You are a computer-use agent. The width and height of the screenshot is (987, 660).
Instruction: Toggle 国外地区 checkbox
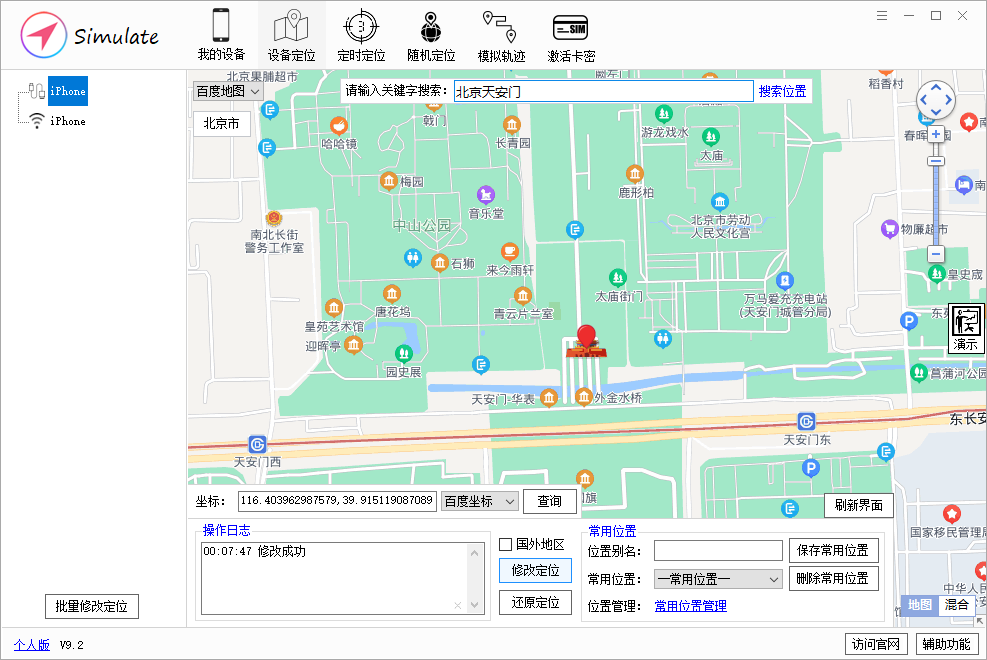tap(505, 544)
